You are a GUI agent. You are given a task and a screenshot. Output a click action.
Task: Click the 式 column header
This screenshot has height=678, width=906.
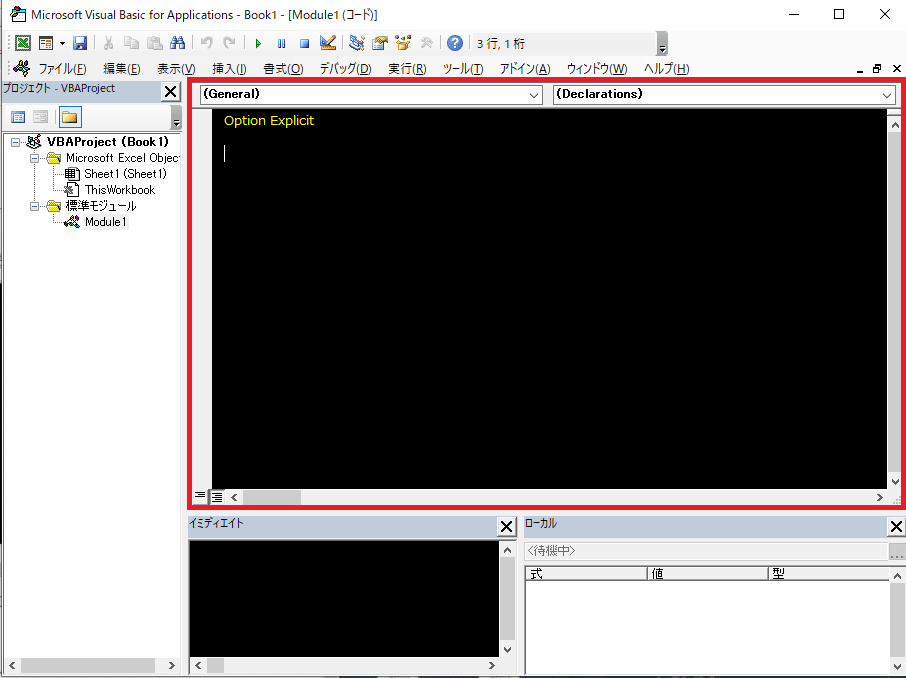click(585, 573)
